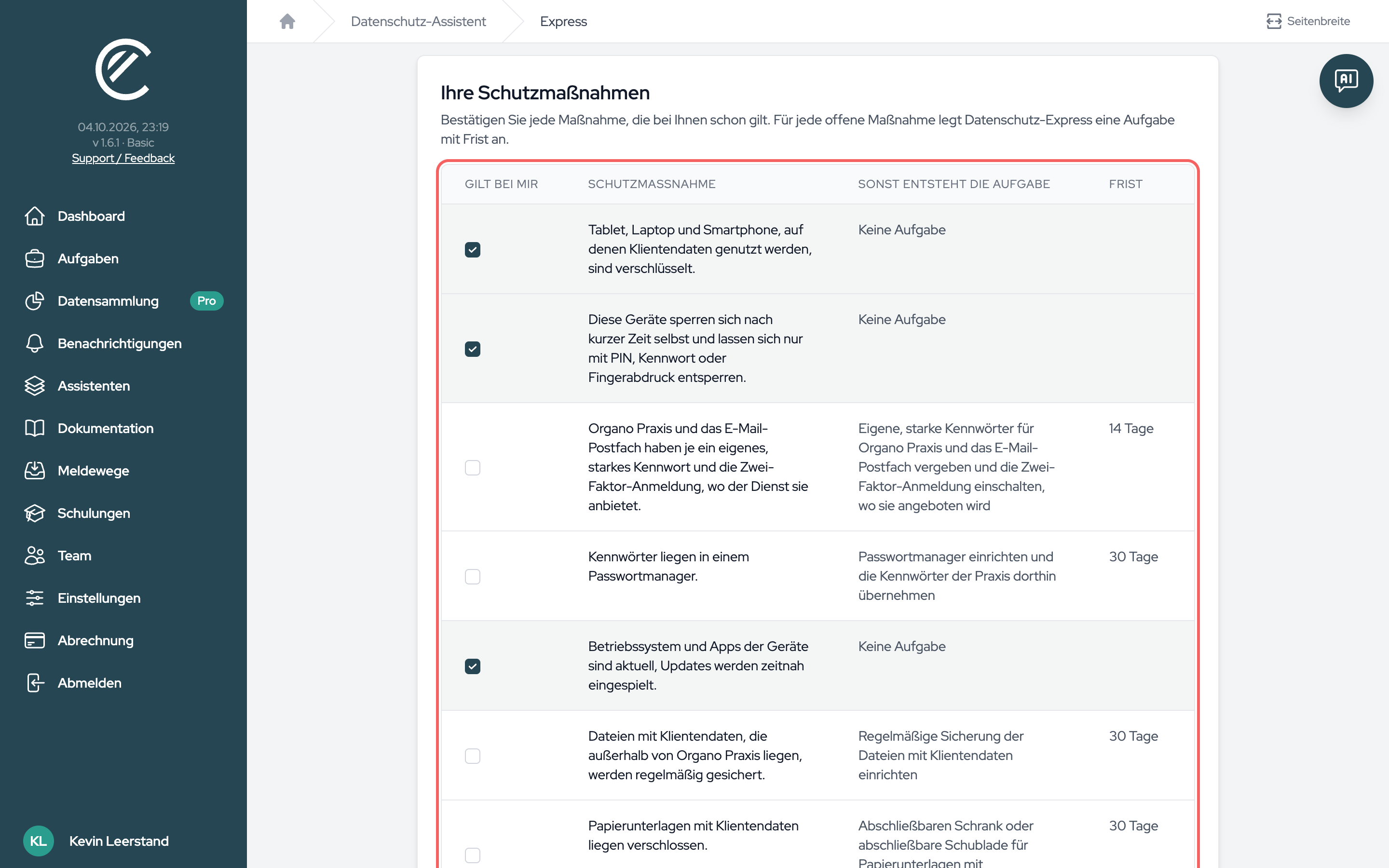Check the Papierunterlagen locked checkbox
This screenshot has height=868, width=1389.
point(472,855)
